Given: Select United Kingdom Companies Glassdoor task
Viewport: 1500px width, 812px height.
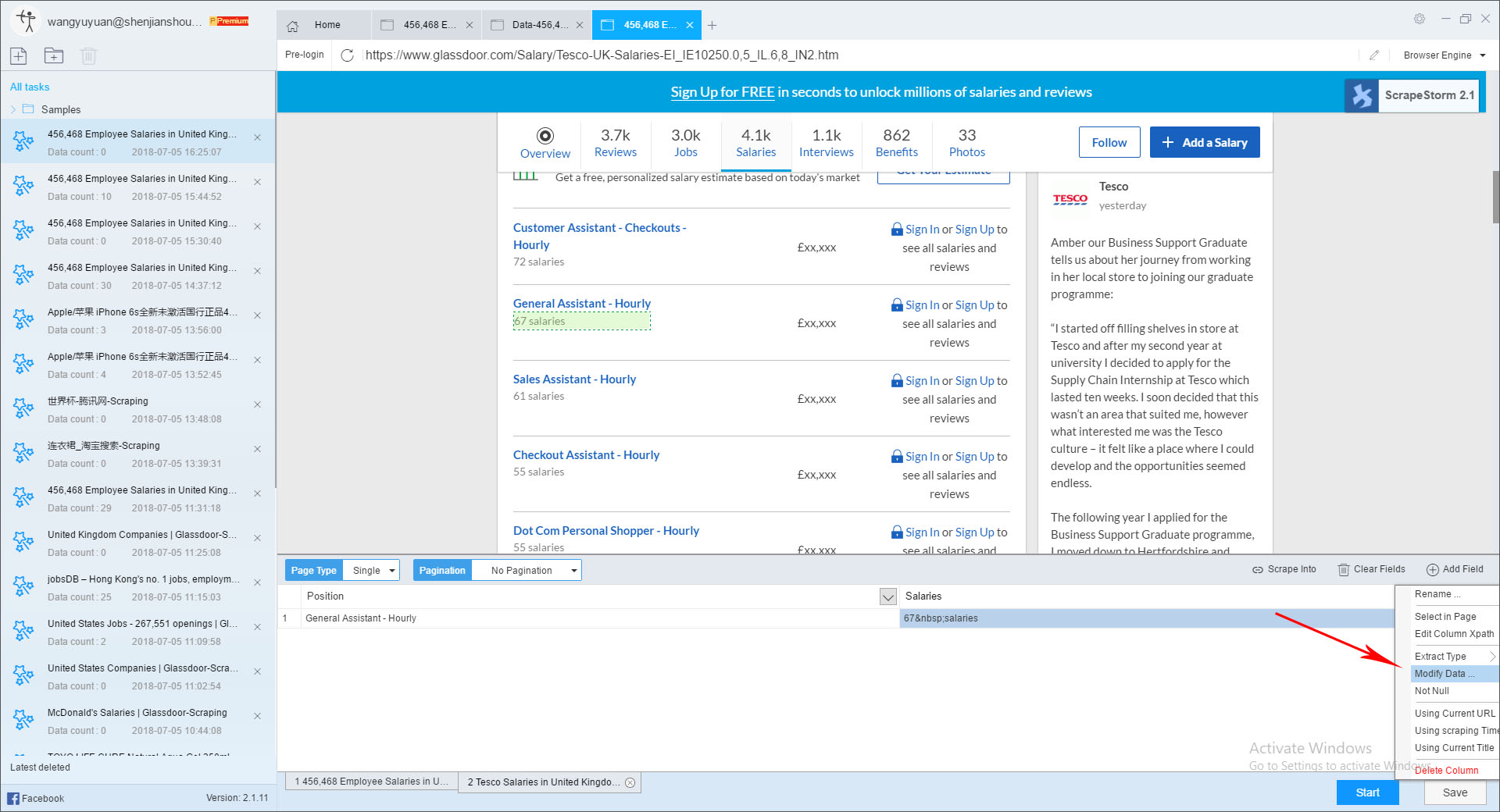Looking at the screenshot, I should (x=137, y=543).
